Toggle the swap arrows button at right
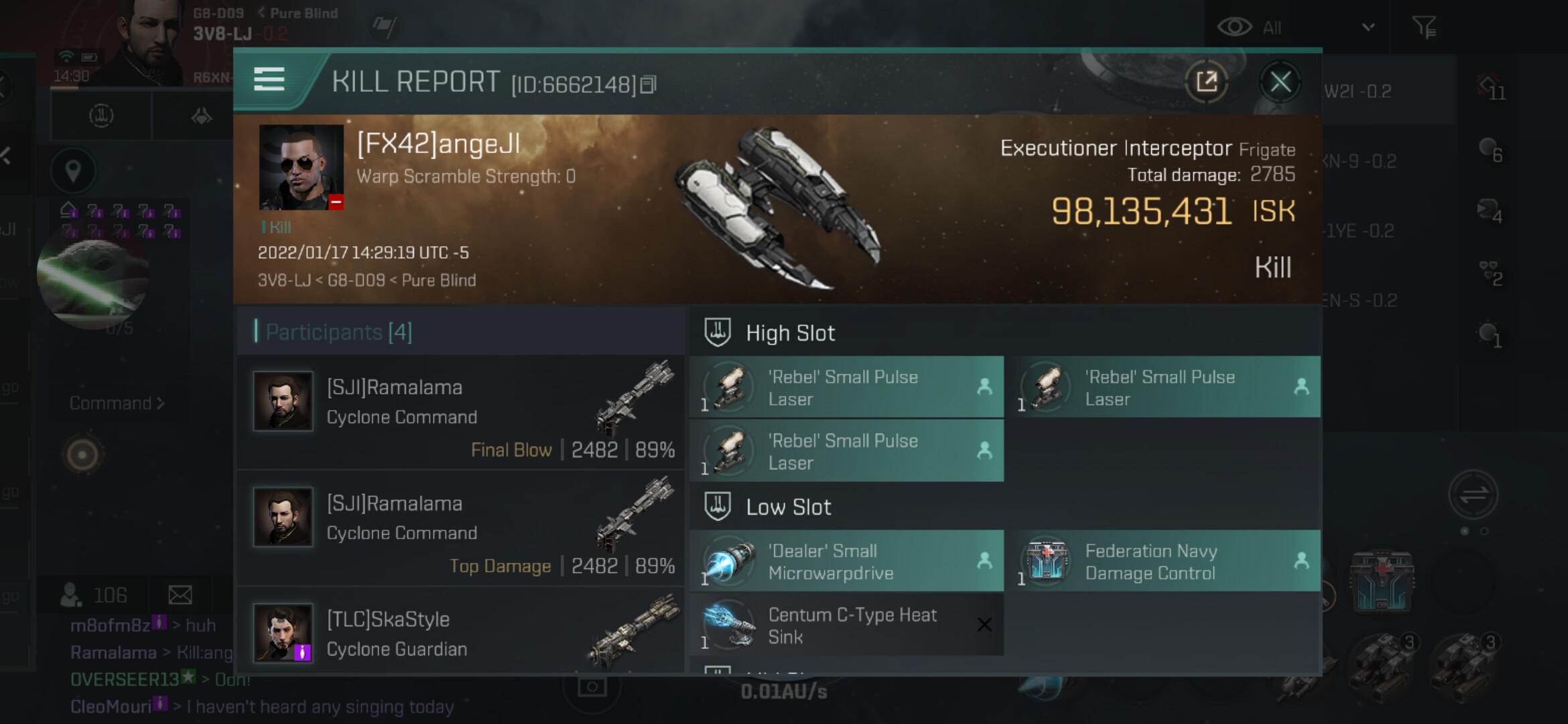Screen dimensions: 1568x724 [x=1473, y=495]
